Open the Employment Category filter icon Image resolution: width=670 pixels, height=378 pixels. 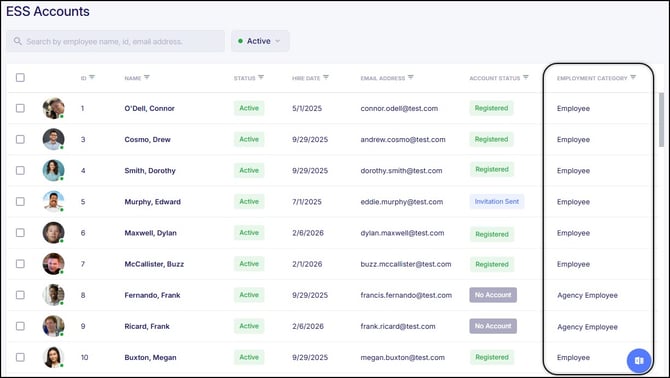[x=633, y=77]
